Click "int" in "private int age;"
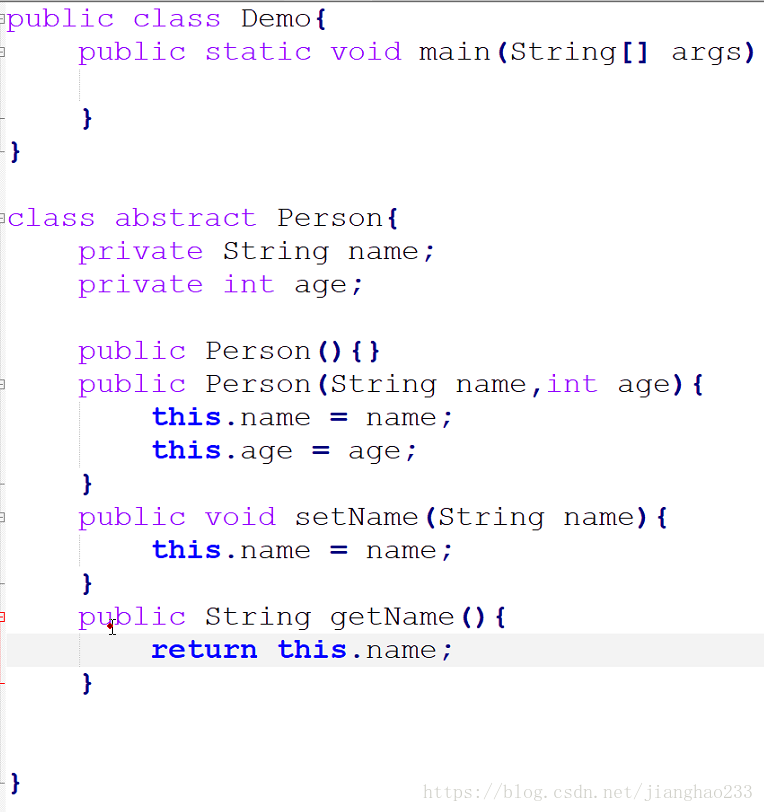Image resolution: width=764 pixels, height=812 pixels. (249, 284)
